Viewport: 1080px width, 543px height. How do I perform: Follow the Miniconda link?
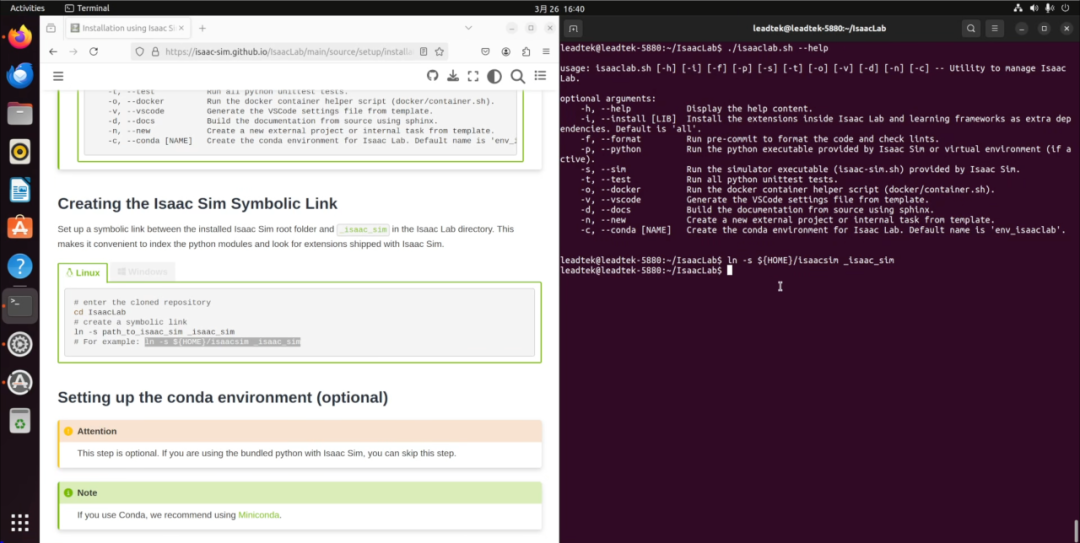coord(259,515)
